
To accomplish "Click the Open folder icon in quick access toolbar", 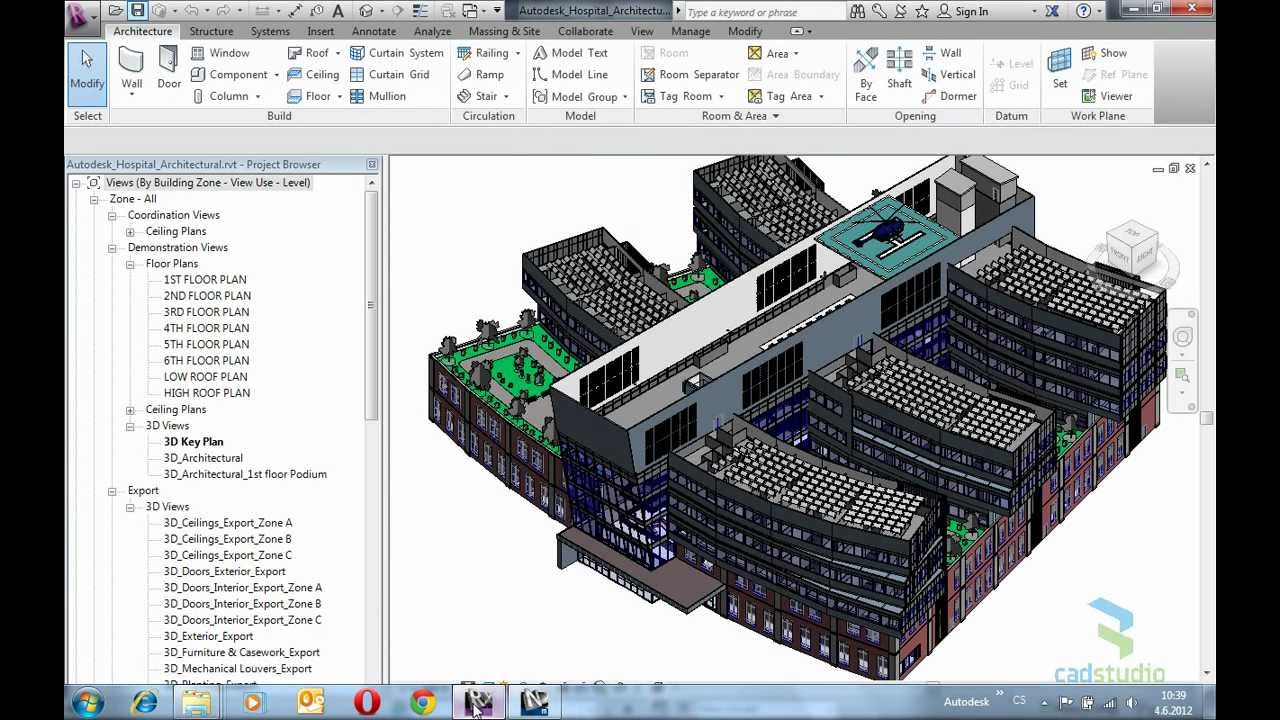I will click(116, 11).
